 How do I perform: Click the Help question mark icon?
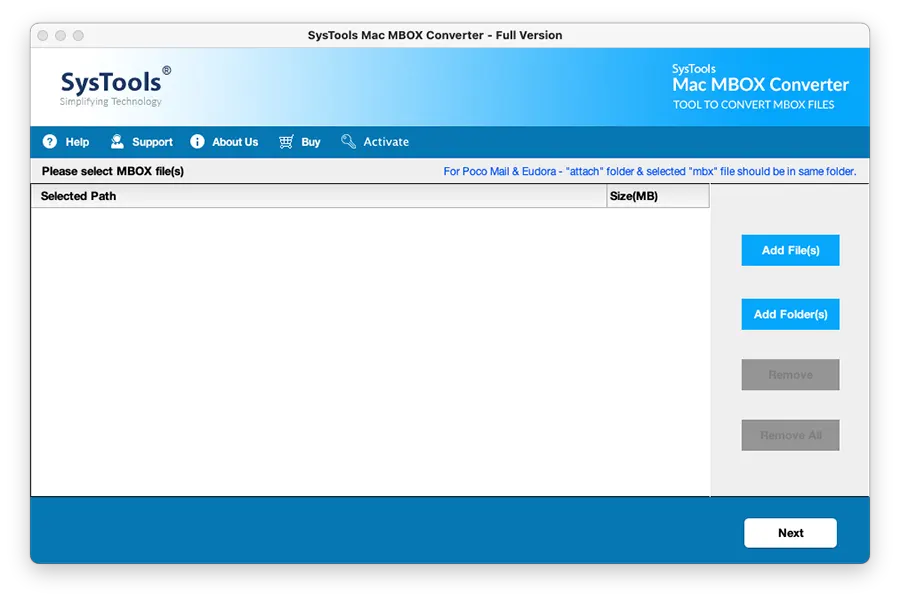(48, 142)
